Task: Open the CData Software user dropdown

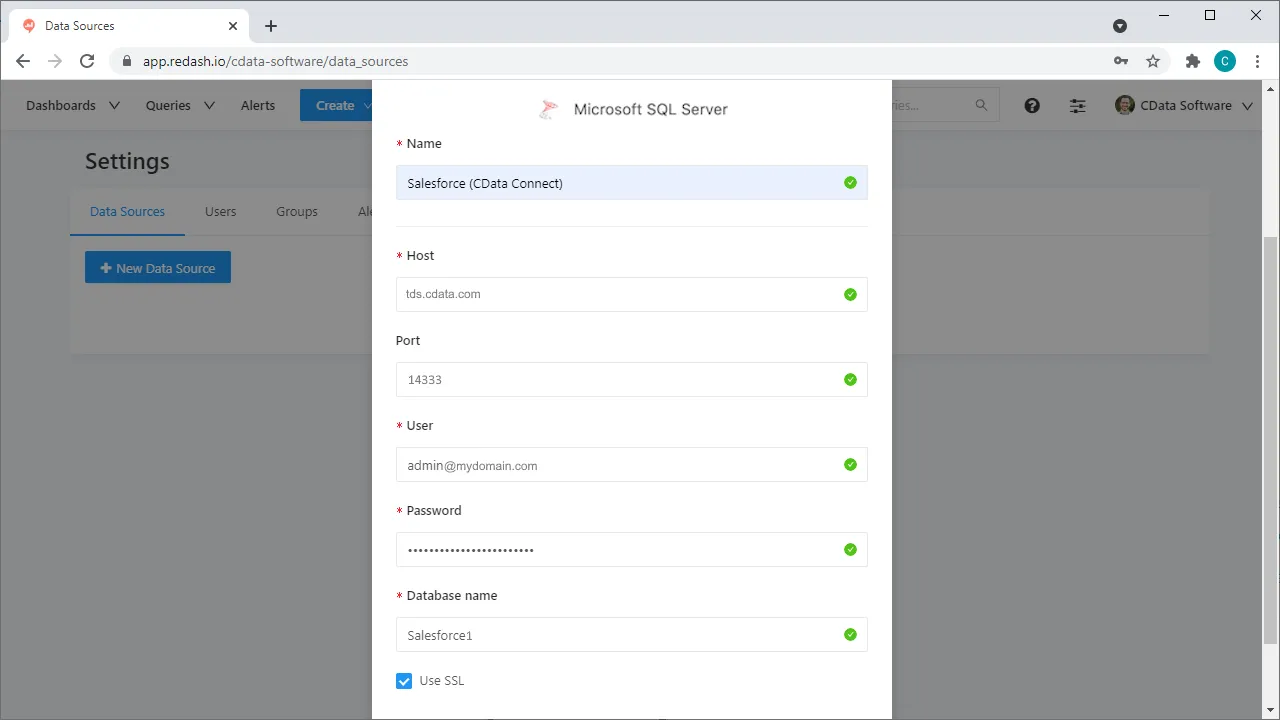Action: pos(1184,106)
